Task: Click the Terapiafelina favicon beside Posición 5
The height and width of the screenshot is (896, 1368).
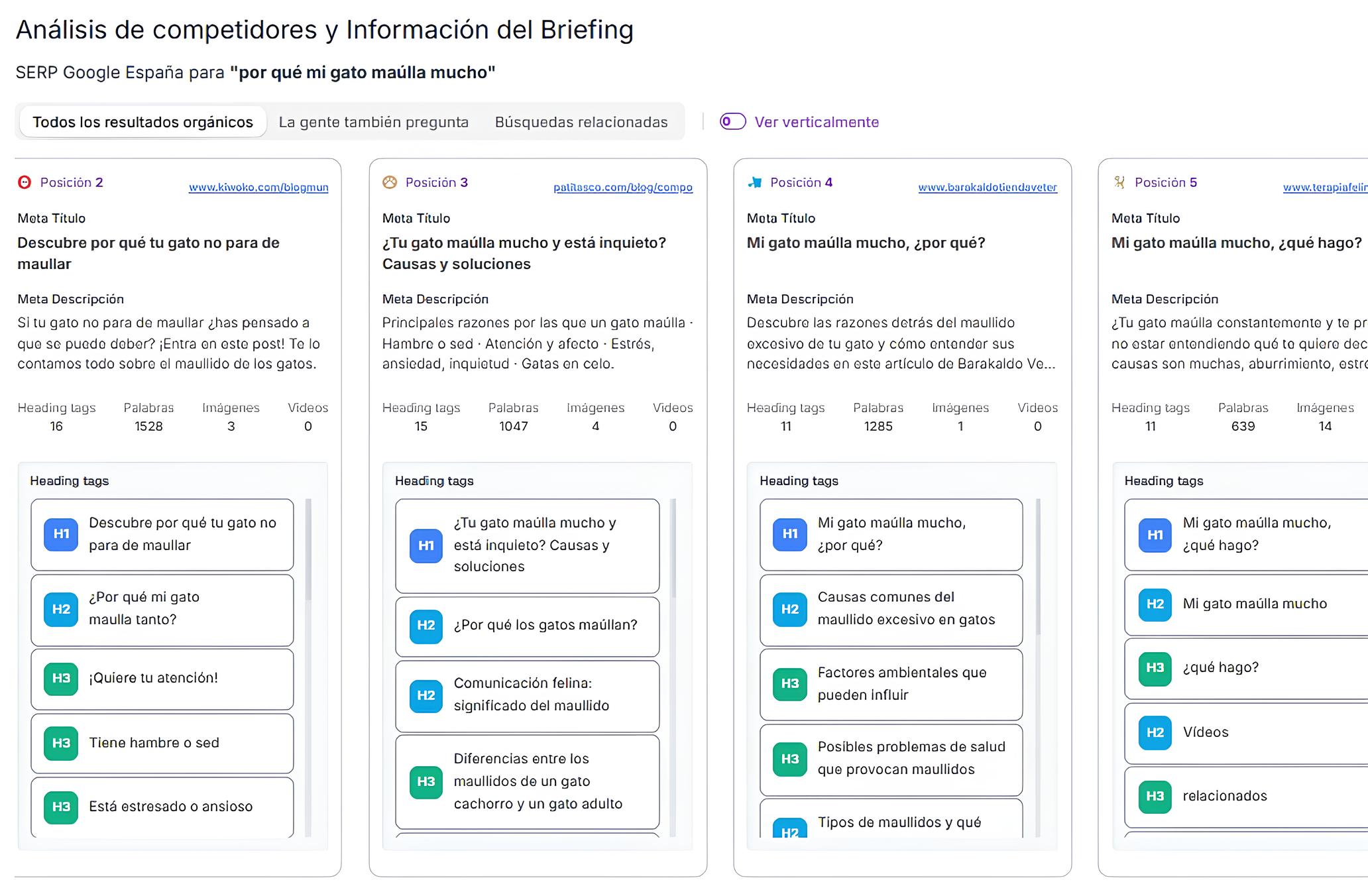Action: (x=1119, y=182)
